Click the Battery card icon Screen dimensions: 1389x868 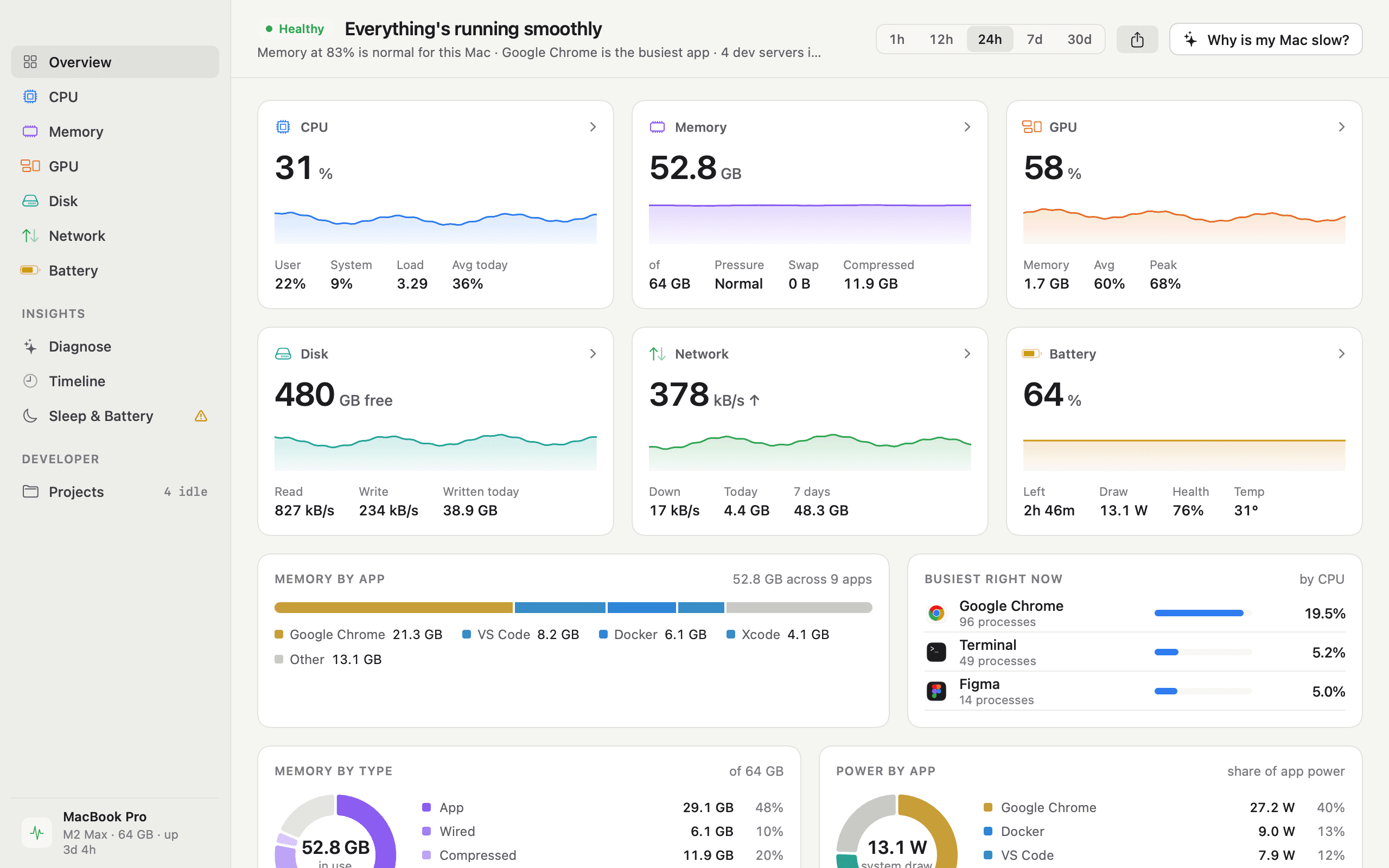click(x=1032, y=354)
